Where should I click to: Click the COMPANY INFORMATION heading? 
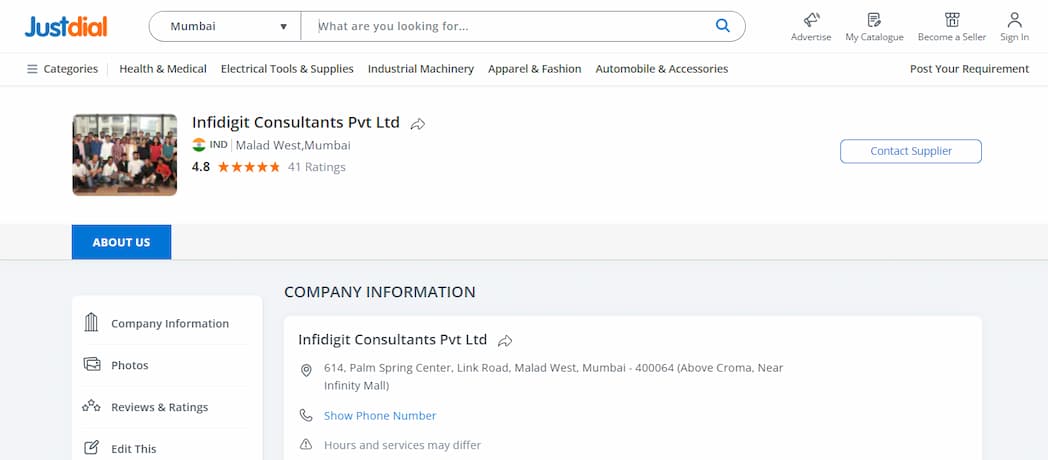(380, 292)
